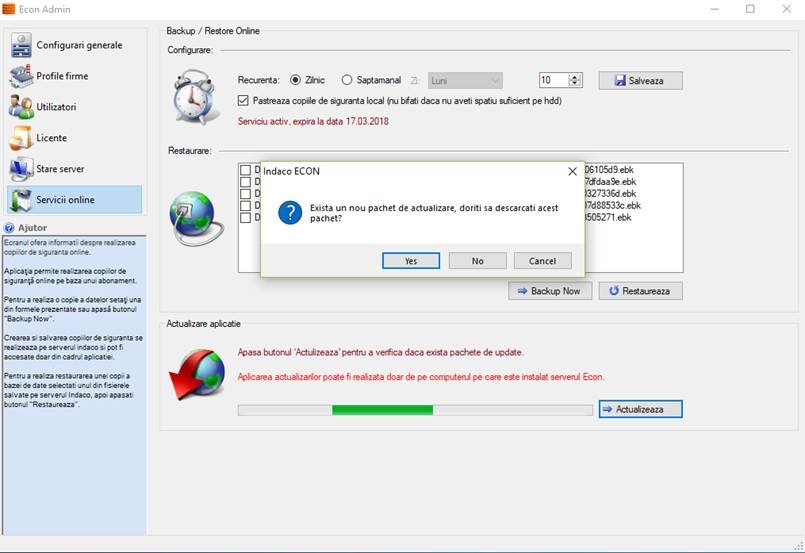Save settings with the Salveaza button
This screenshot has height=553, width=805.
640,81
